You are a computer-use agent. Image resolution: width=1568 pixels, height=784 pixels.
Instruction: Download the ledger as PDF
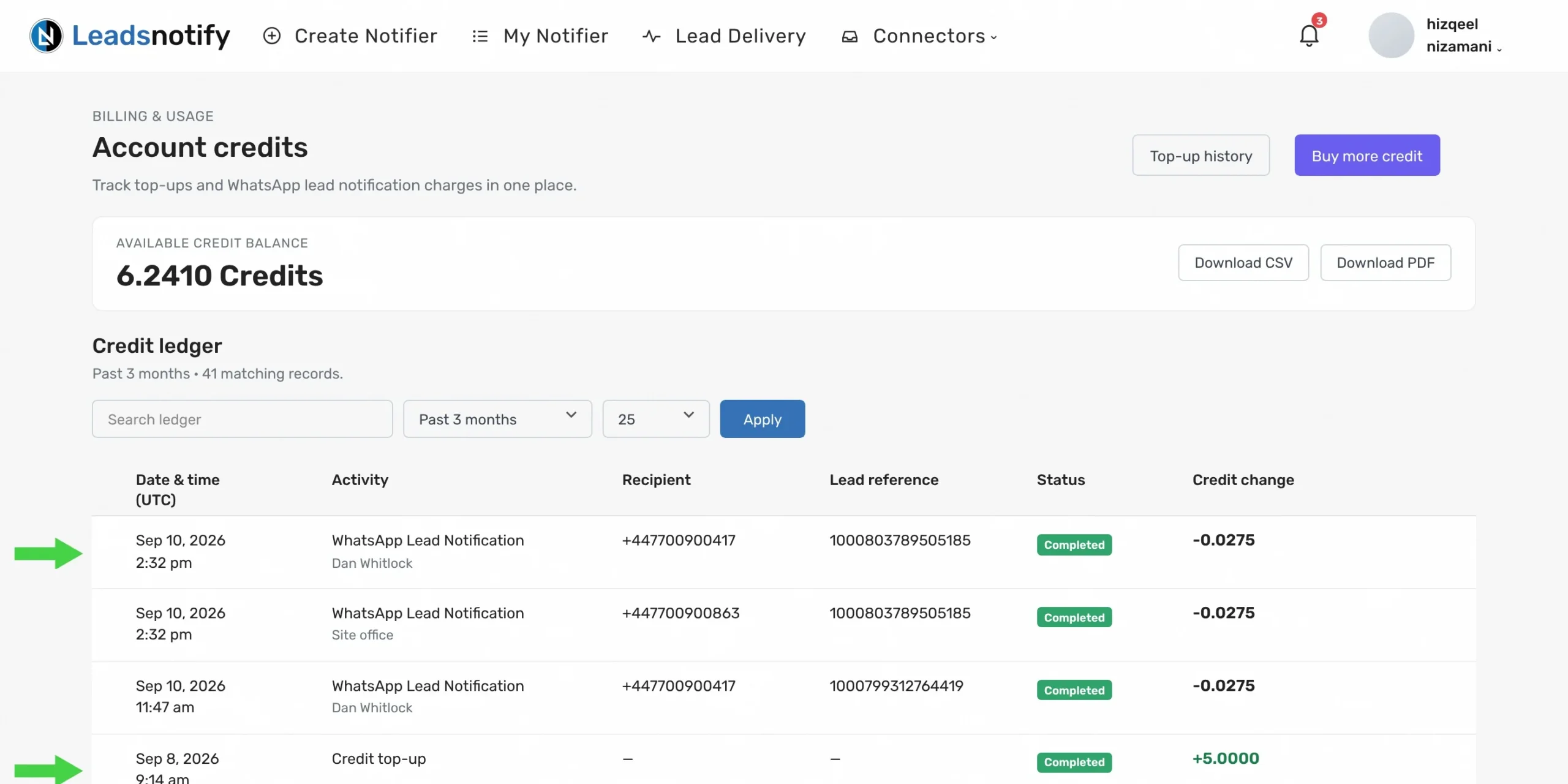click(x=1385, y=263)
